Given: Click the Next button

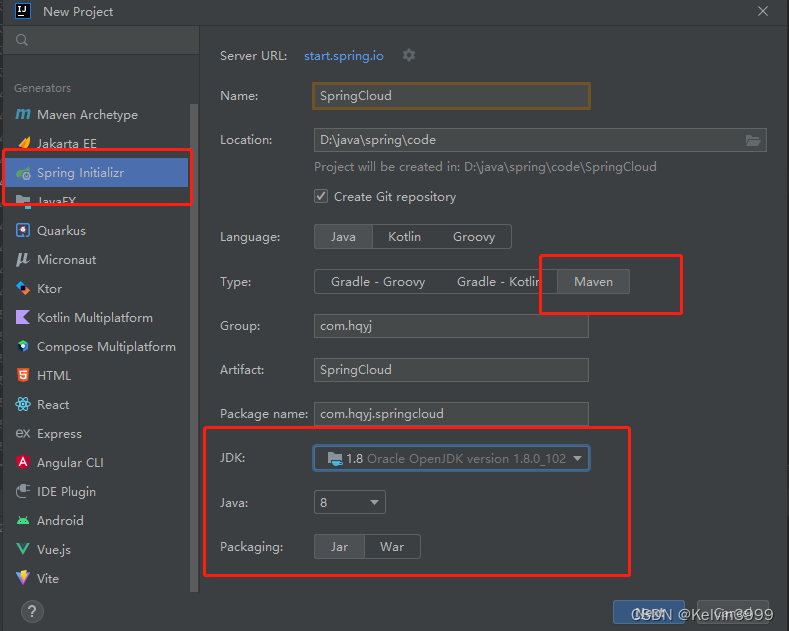Looking at the screenshot, I should point(649,612).
